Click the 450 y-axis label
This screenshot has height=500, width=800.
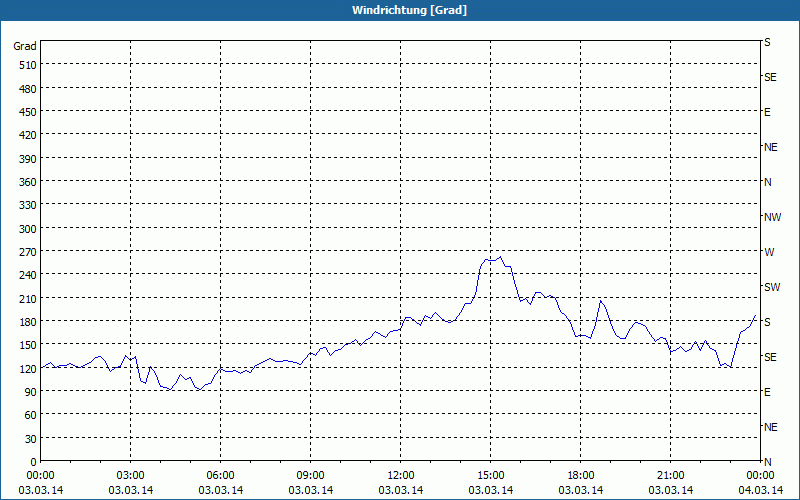click(28, 112)
